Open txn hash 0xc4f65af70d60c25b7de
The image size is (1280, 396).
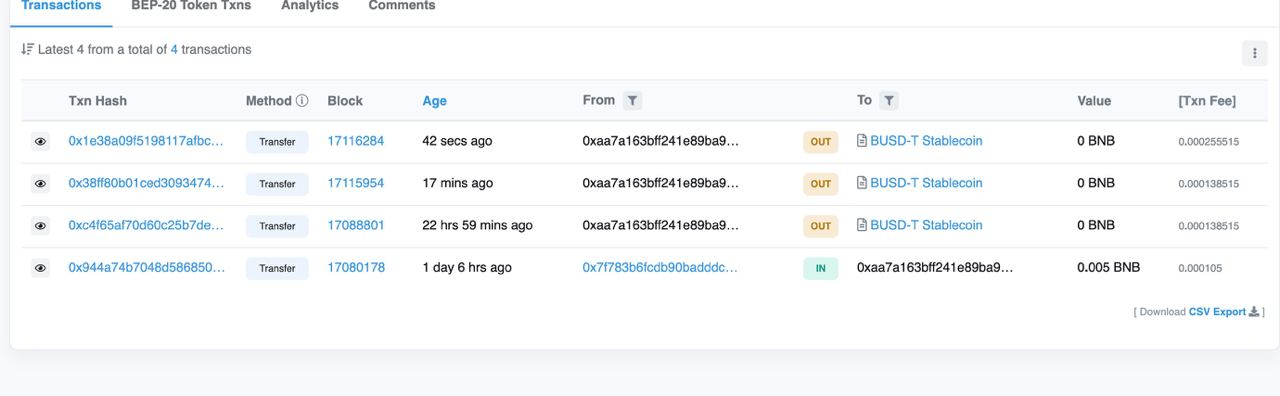[x=146, y=225]
